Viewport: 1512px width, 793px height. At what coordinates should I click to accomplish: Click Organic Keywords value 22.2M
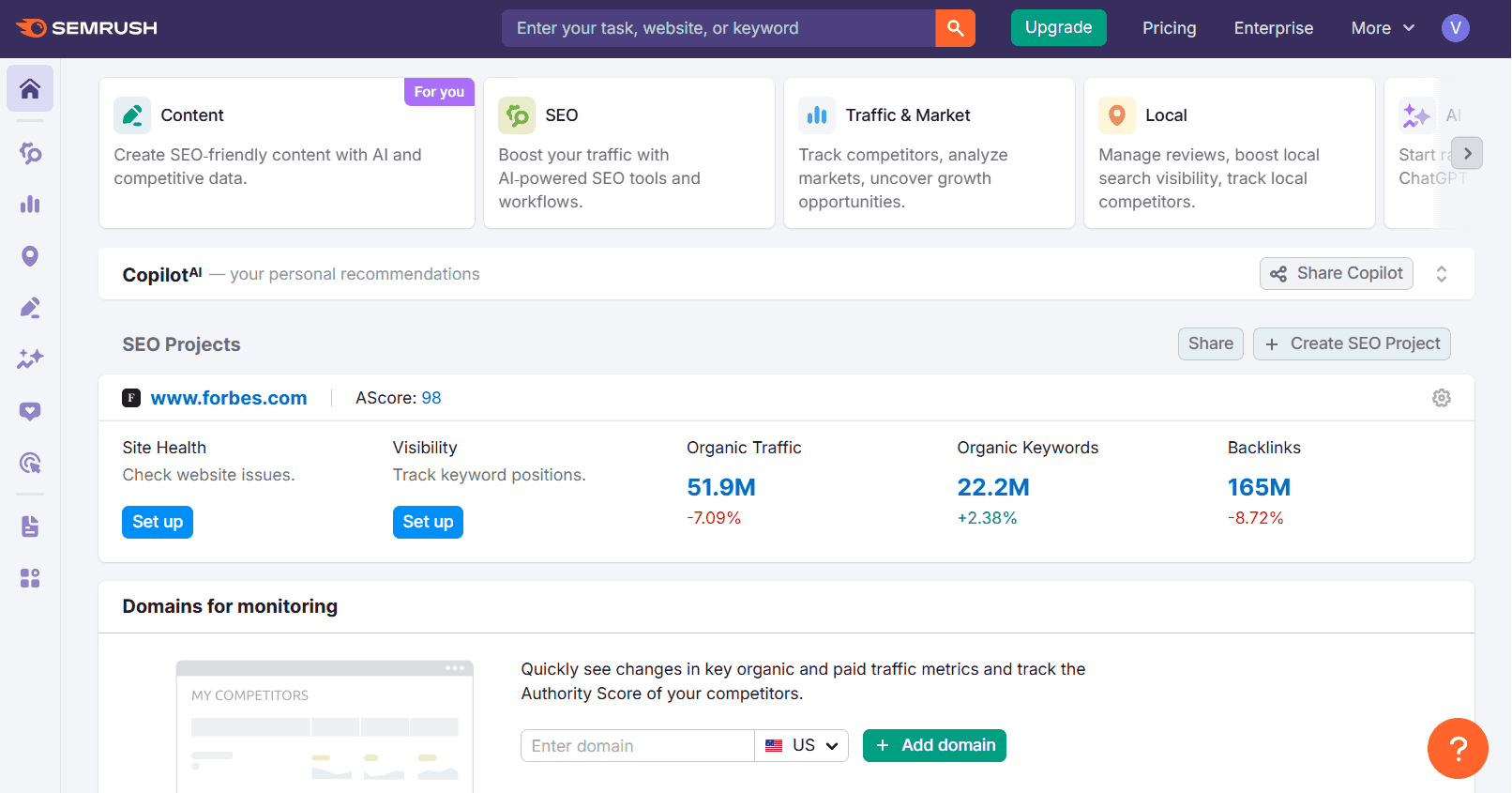(993, 487)
